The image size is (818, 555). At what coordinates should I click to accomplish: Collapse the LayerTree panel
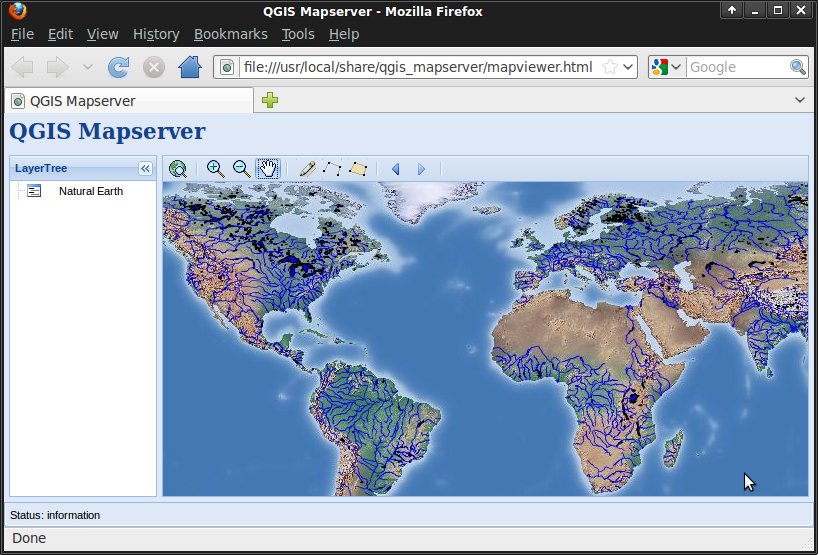[145, 168]
